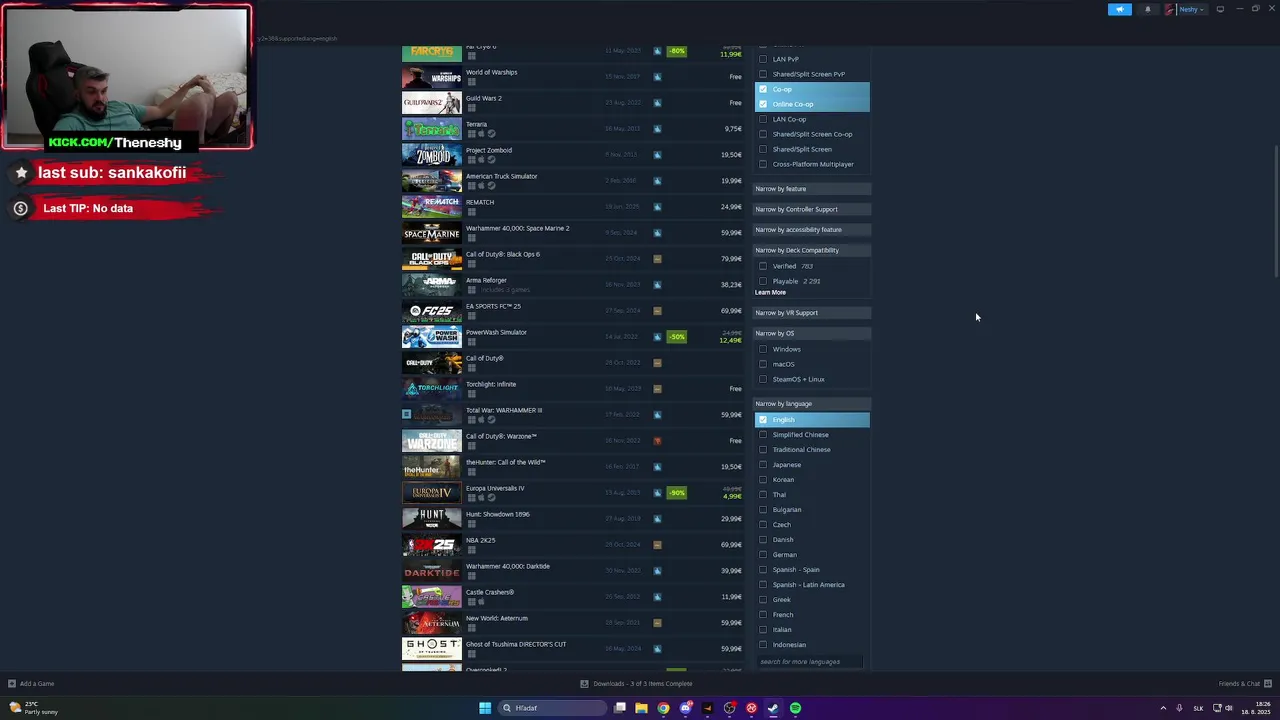Open the weather widget

(x=33, y=708)
